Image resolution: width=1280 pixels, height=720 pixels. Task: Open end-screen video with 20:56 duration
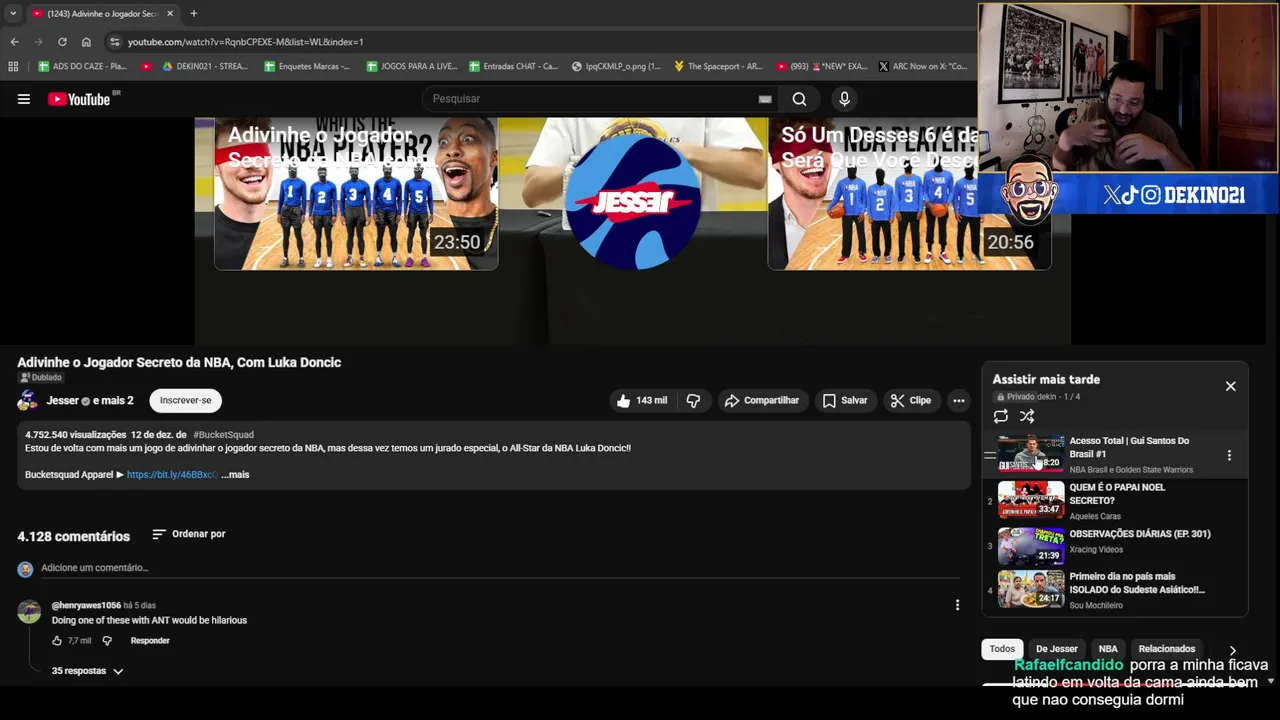tap(909, 194)
